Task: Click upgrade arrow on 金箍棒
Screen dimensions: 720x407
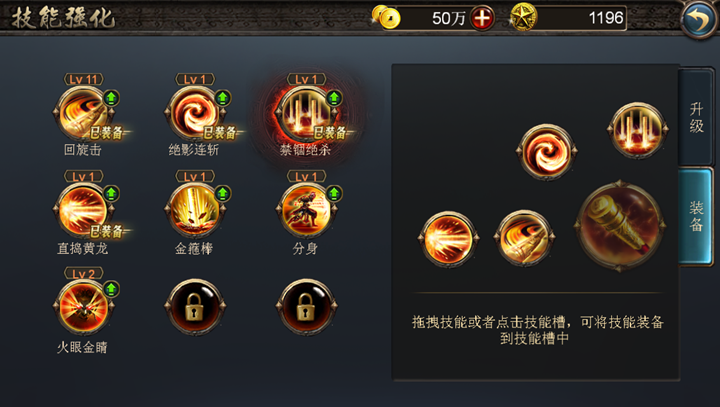Action: tap(223, 193)
